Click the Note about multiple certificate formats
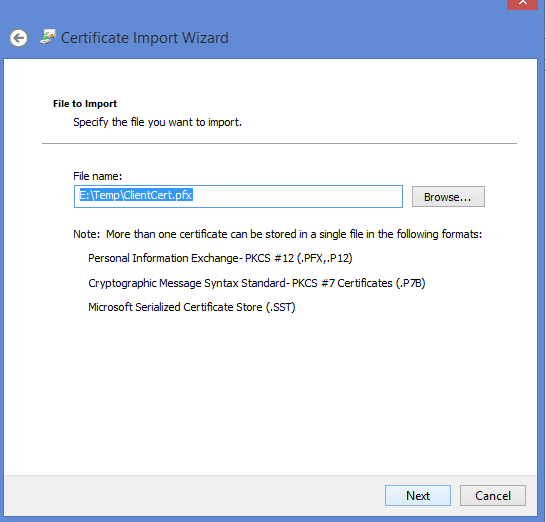 pyautogui.click(x=278, y=234)
